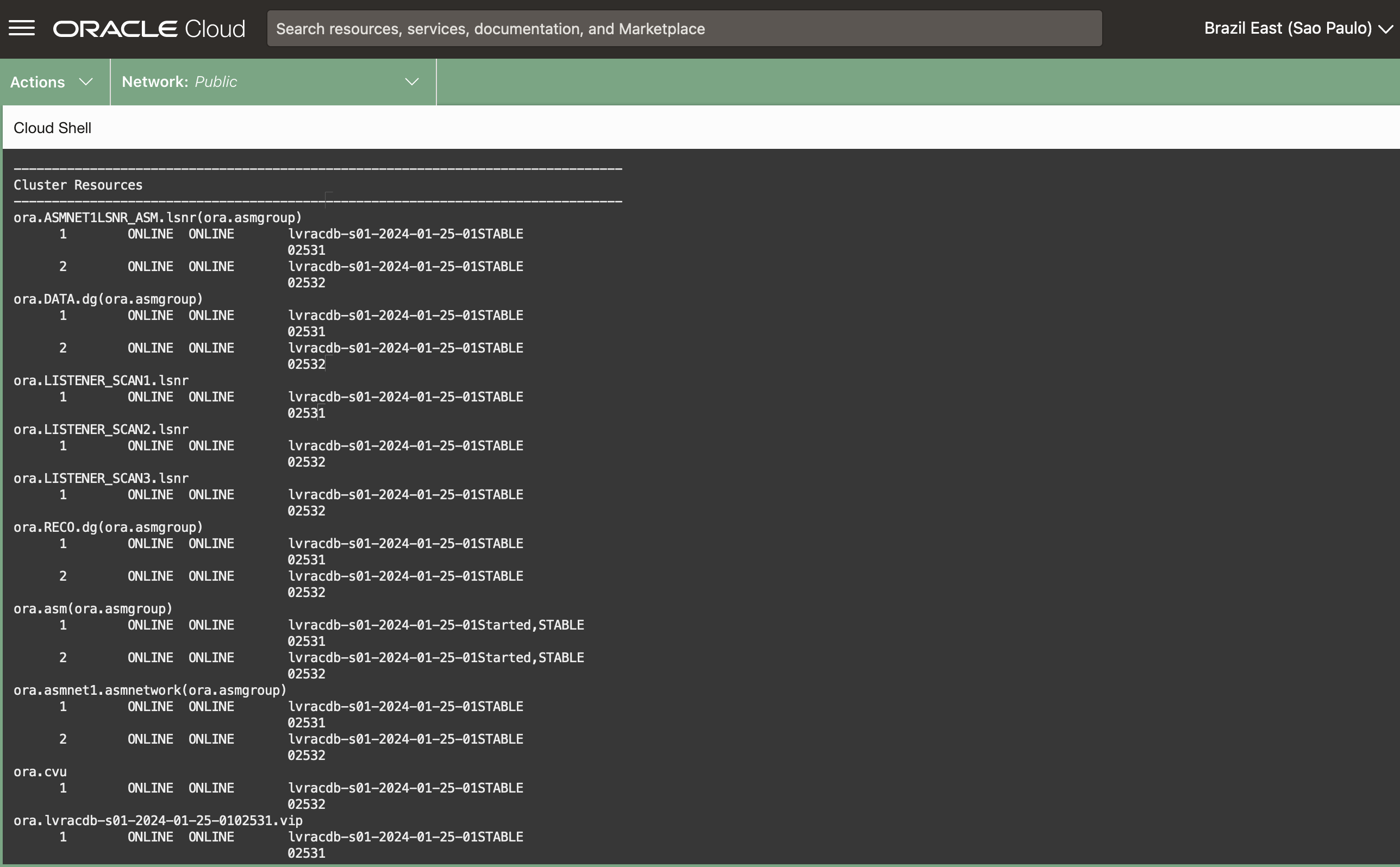
Task: Click the ora.asm(ora.asmgroup) line
Action: pos(93,609)
